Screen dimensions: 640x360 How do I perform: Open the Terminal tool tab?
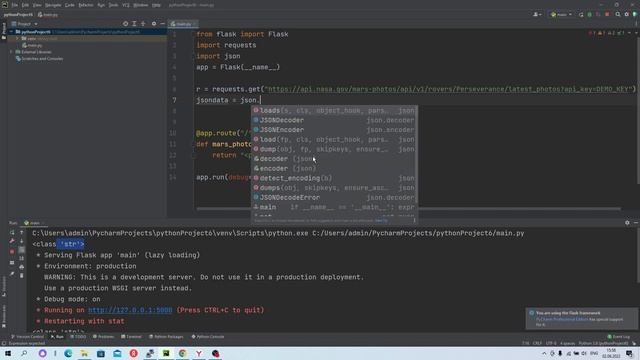[131, 337]
